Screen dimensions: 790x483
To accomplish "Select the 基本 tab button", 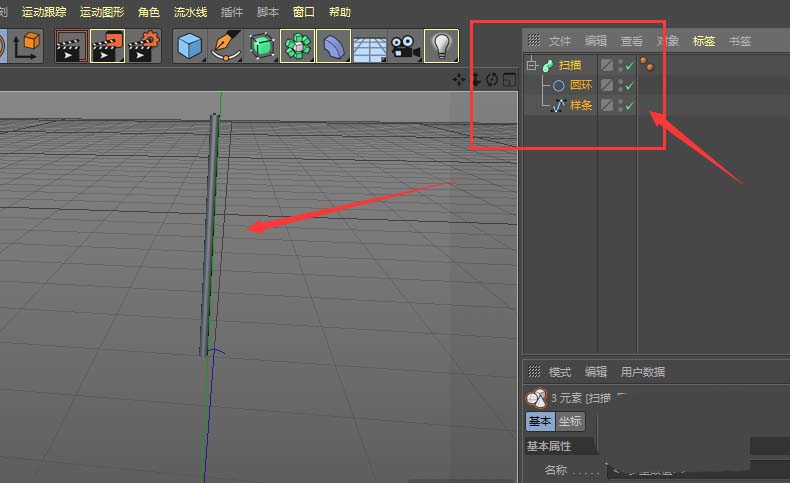I will click(x=540, y=421).
